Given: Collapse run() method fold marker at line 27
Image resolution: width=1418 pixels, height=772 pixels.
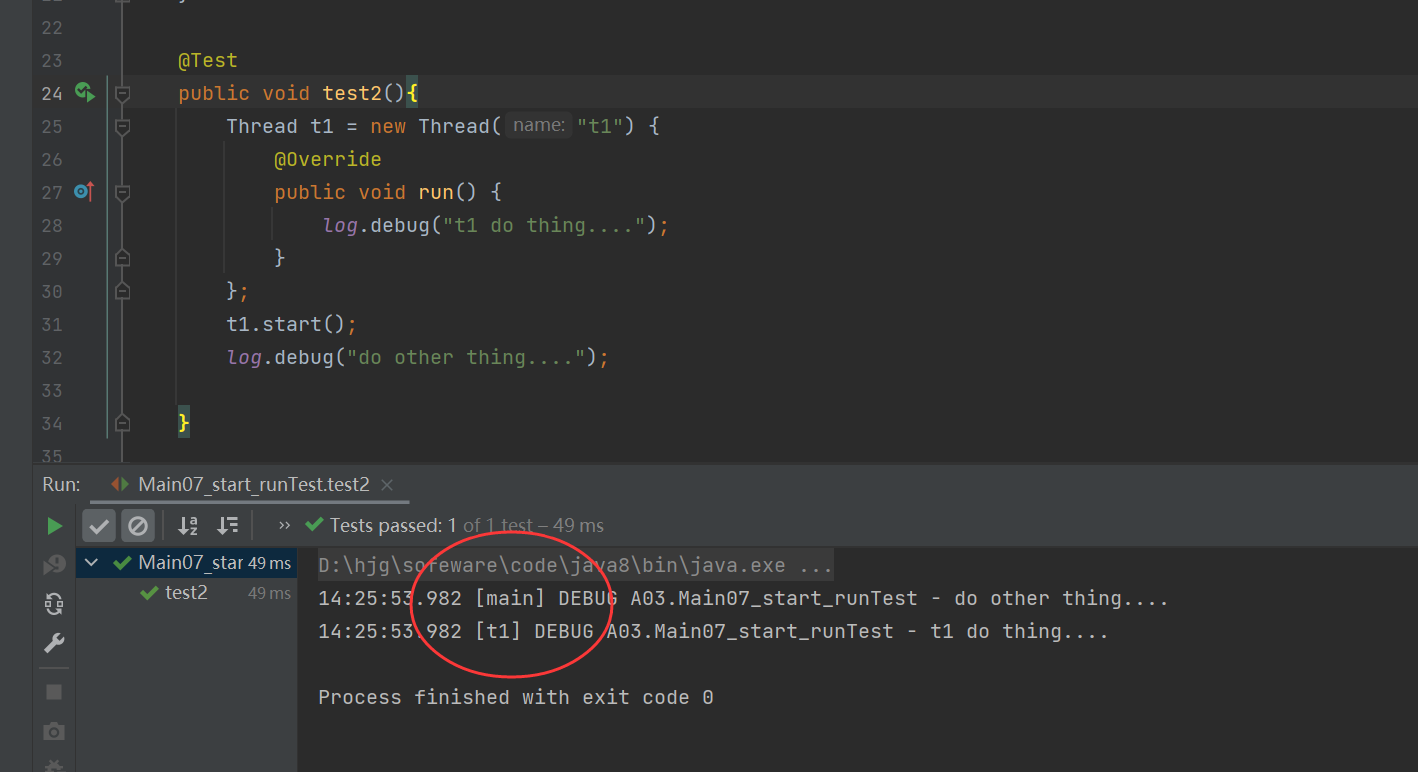Looking at the screenshot, I should 122,193.
